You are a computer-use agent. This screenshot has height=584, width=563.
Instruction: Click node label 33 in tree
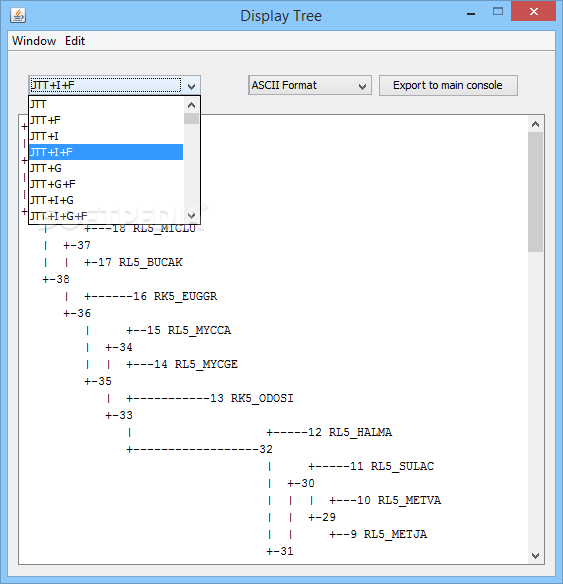tap(126, 415)
